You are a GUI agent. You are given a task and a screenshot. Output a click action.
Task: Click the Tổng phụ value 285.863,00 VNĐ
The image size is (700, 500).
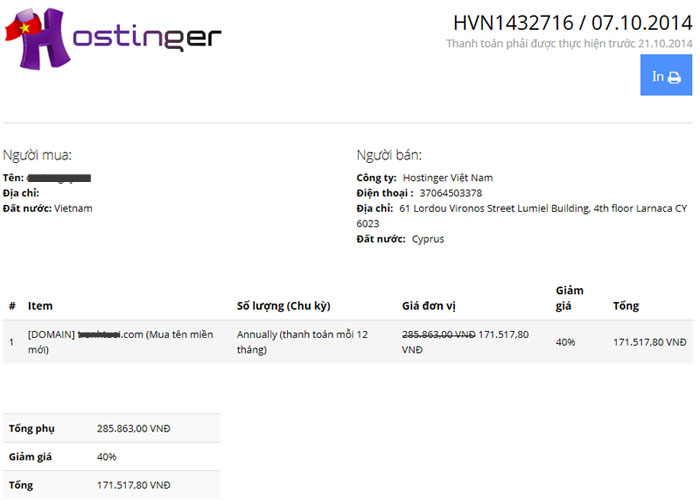pyautogui.click(x=133, y=429)
